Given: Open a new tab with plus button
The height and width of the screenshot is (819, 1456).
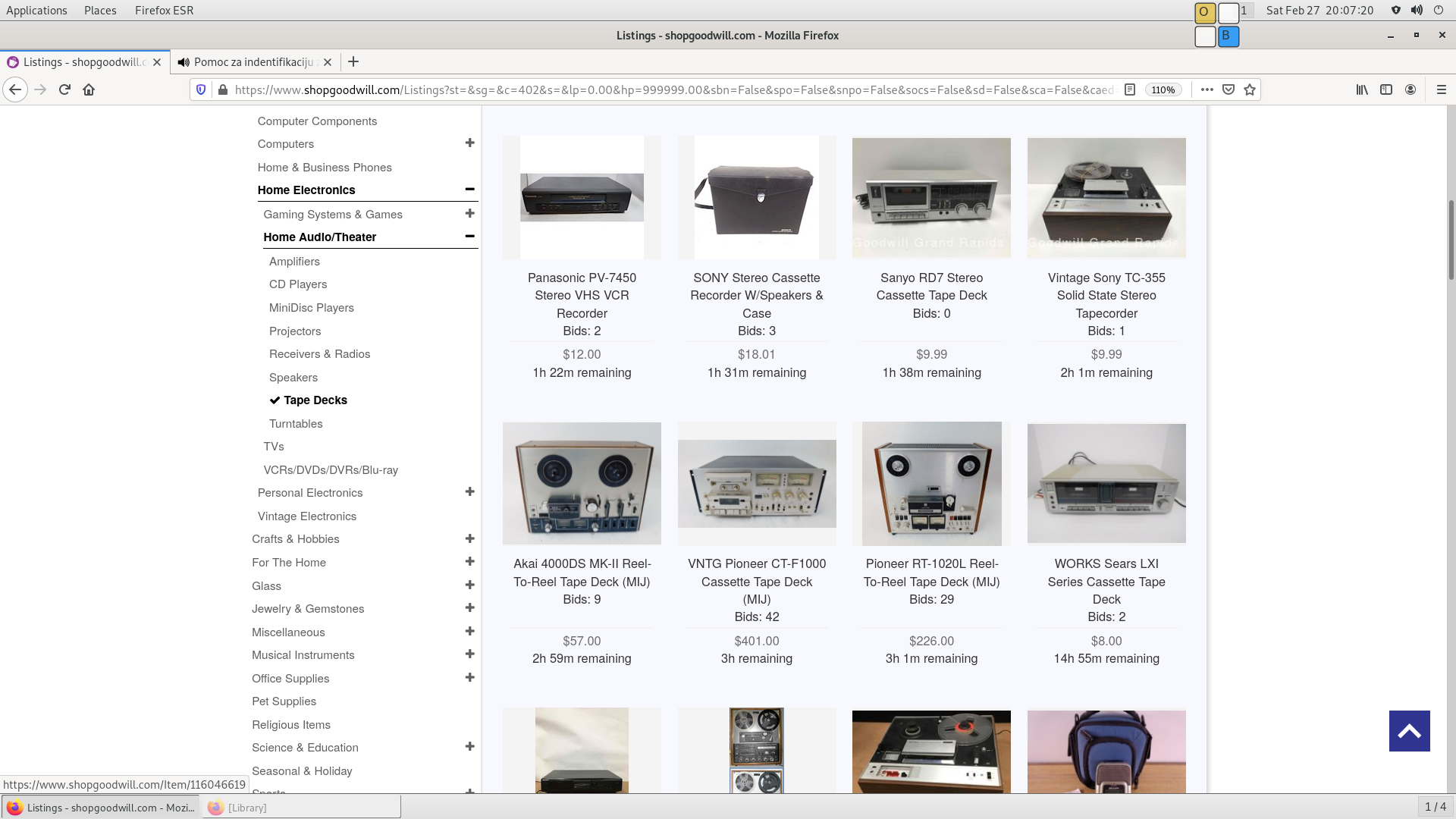Looking at the screenshot, I should (353, 62).
